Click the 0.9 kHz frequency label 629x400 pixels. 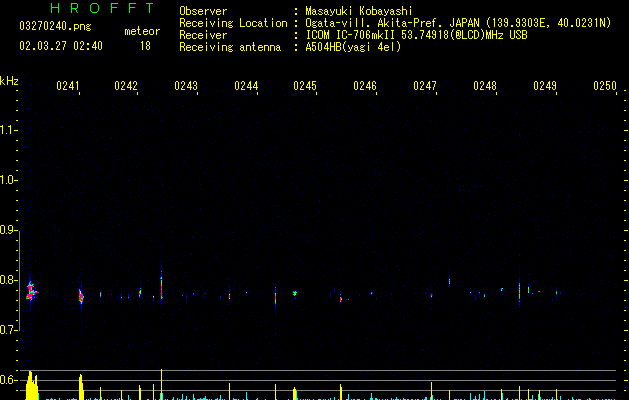click(8, 230)
